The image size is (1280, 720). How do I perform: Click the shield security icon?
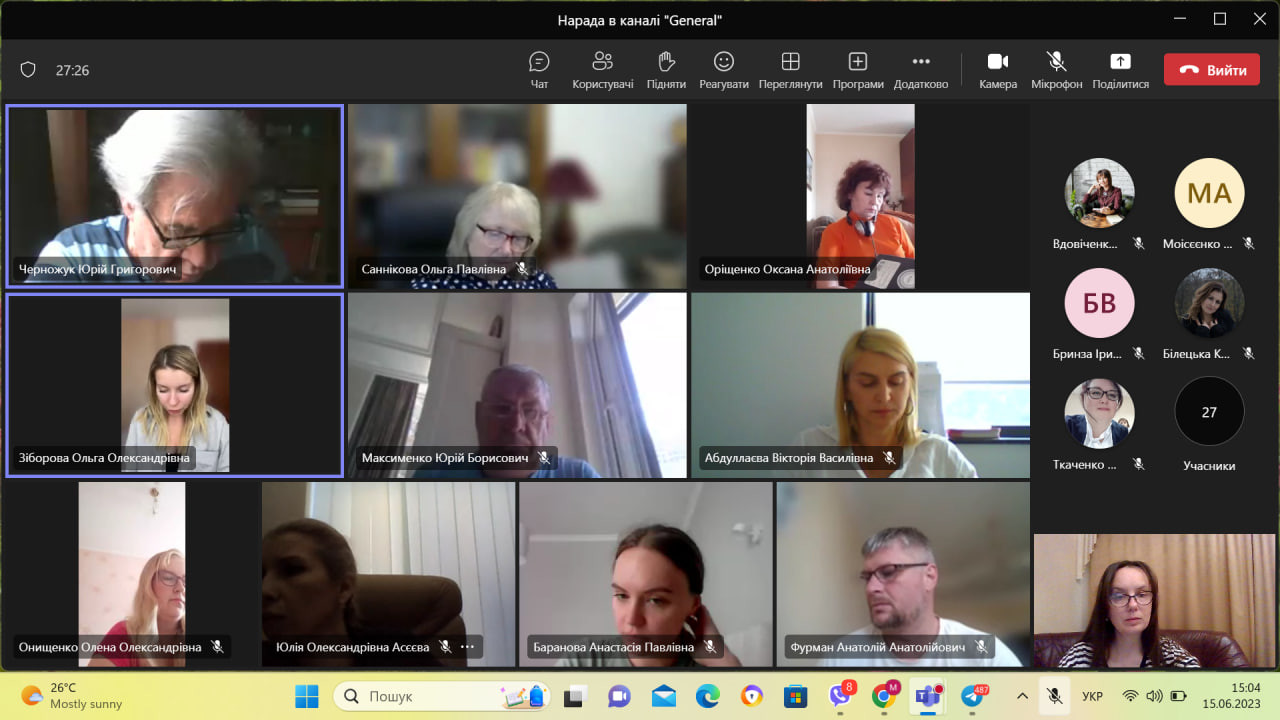[28, 70]
